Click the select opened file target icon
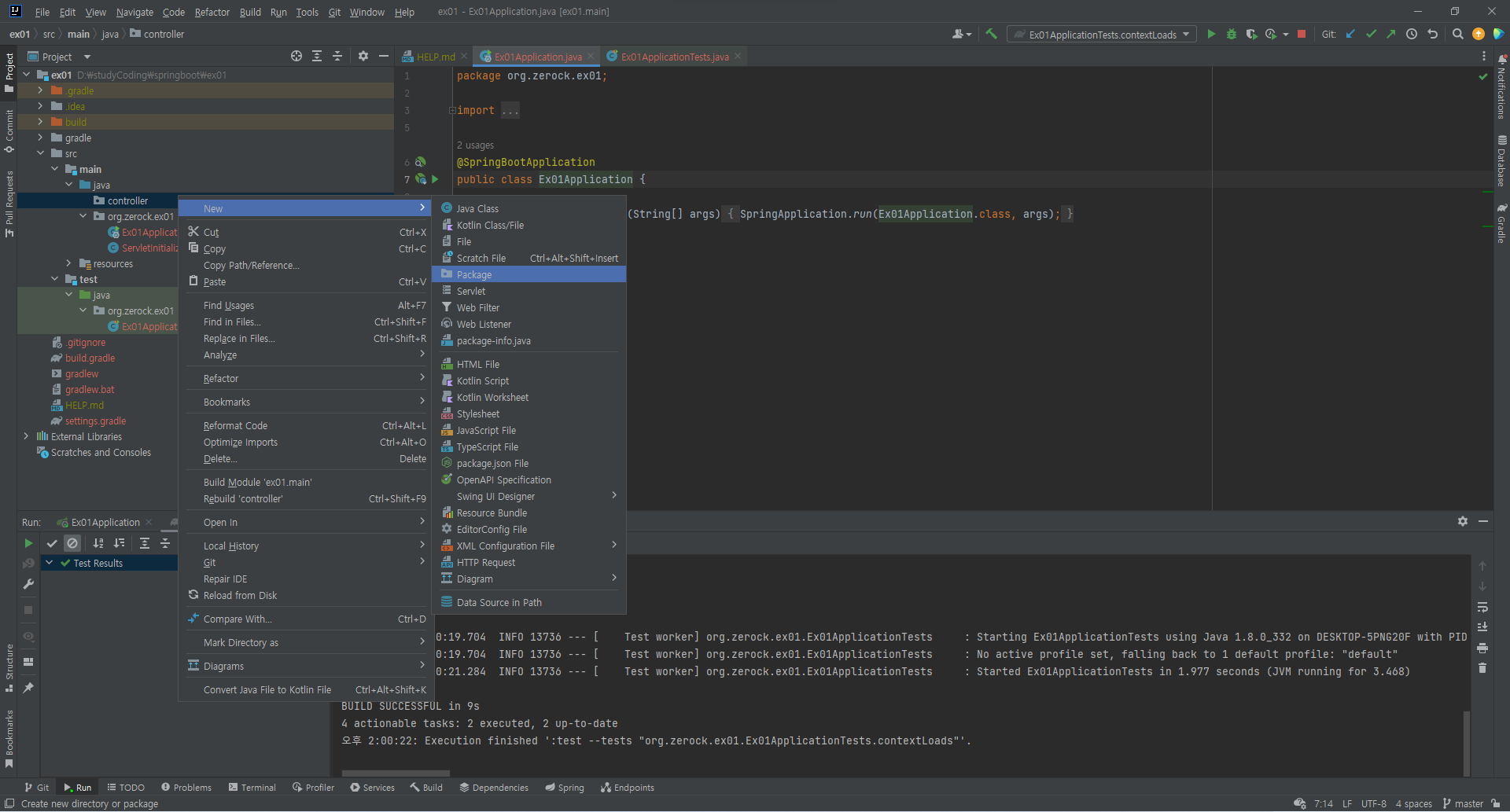1510x812 pixels. pyautogui.click(x=296, y=56)
